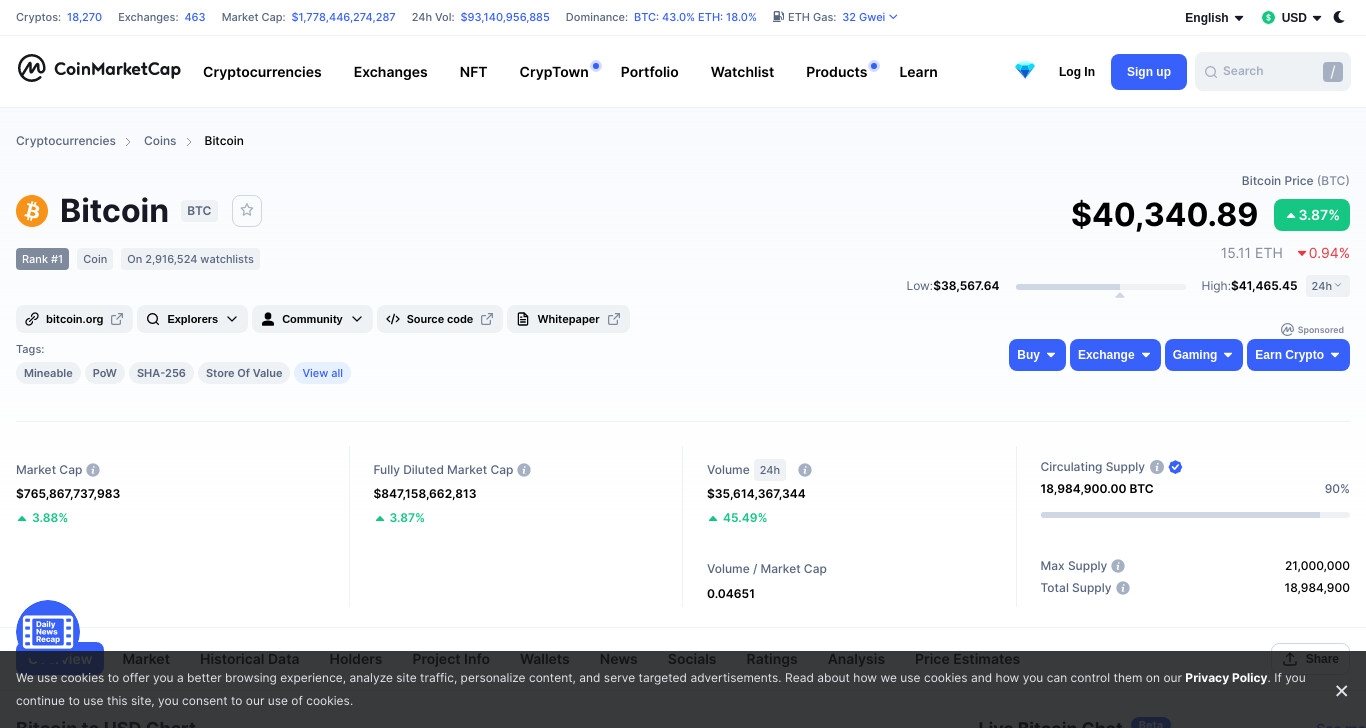Click the Coin badge

tap(95, 259)
